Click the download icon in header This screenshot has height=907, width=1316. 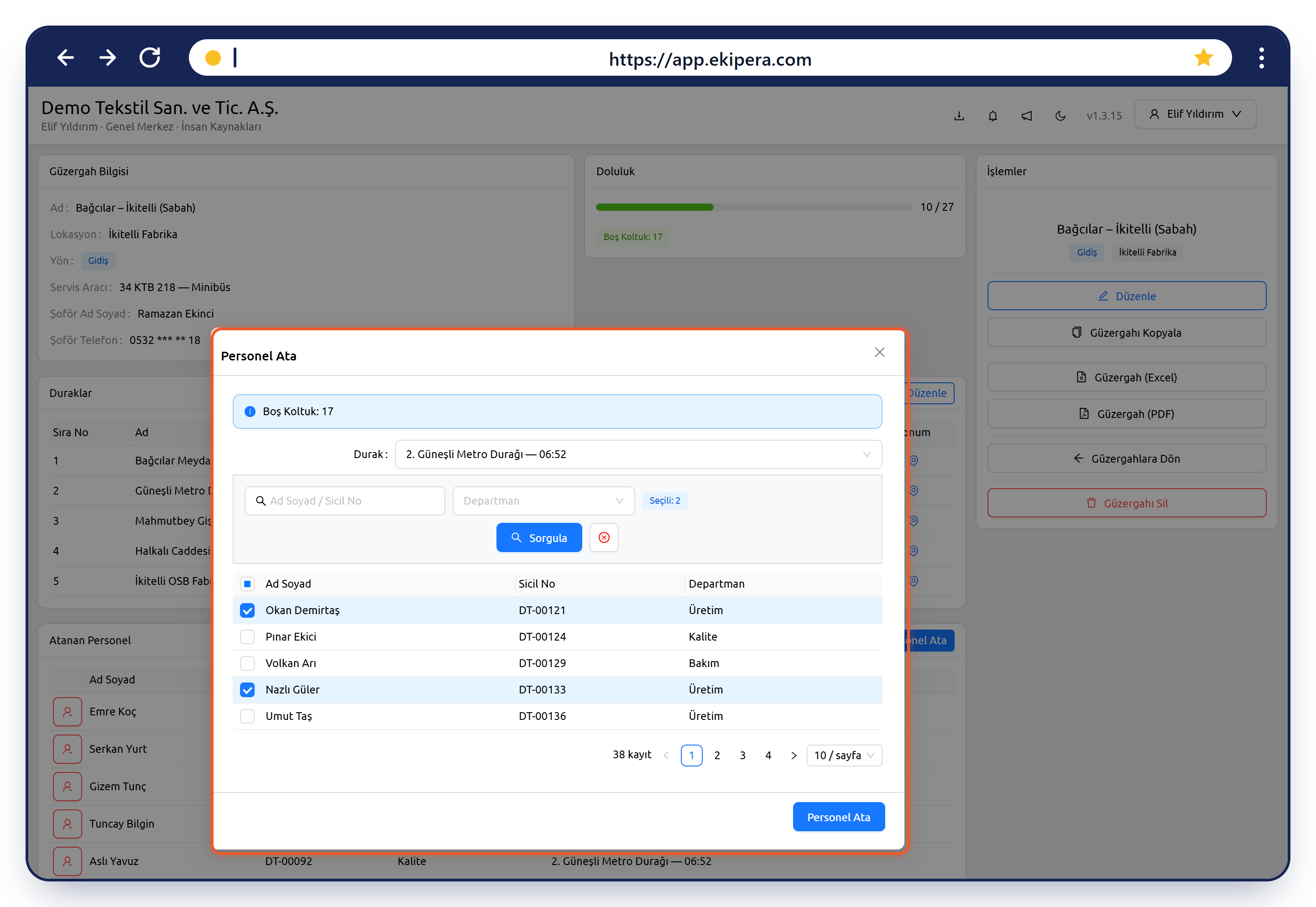click(x=959, y=115)
